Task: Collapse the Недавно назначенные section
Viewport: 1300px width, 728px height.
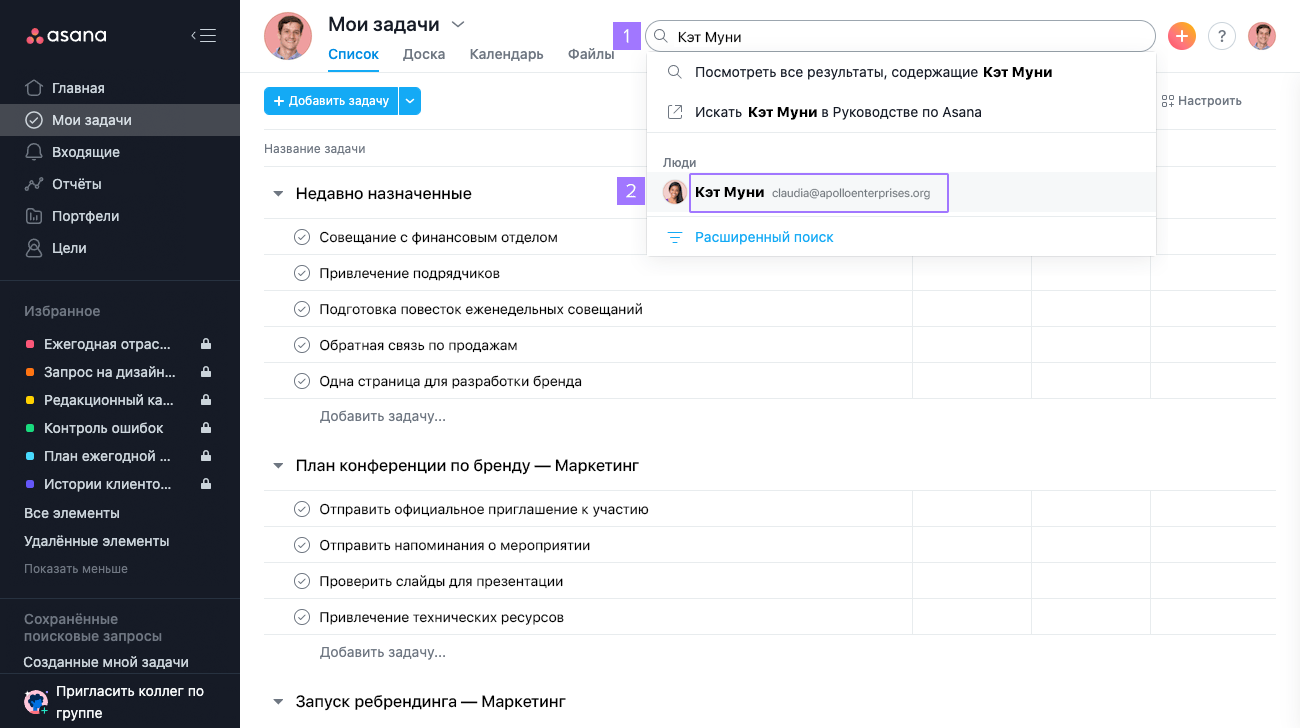Action: tap(277, 193)
